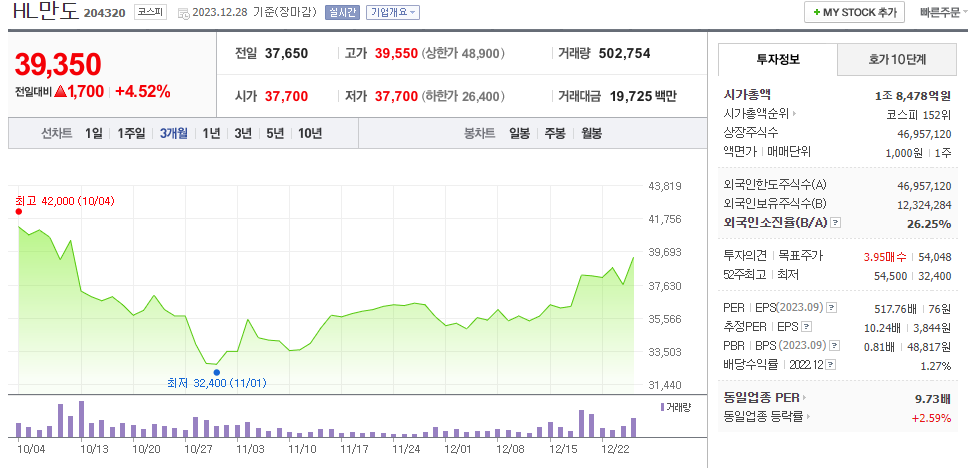Viewport: 976px width, 468px height.
Task: Show the 월봉 monthly candle chart
Action: click(591, 133)
